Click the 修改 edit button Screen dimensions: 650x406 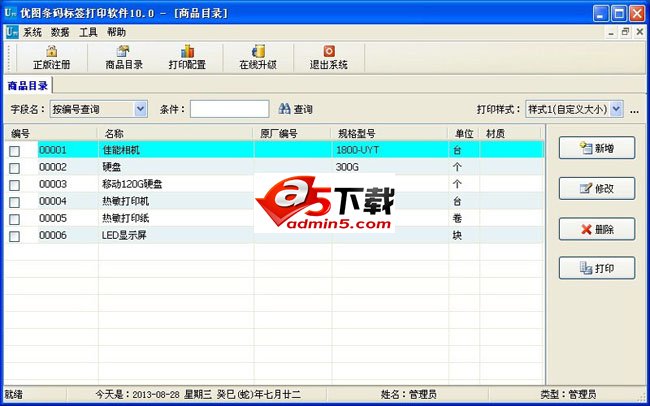pyautogui.click(x=597, y=189)
